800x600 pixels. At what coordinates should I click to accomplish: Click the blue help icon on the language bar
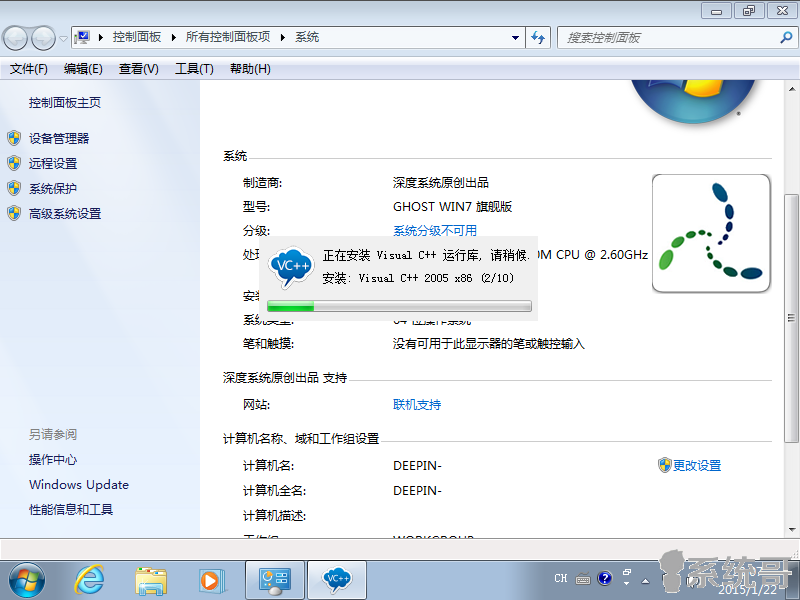[605, 578]
